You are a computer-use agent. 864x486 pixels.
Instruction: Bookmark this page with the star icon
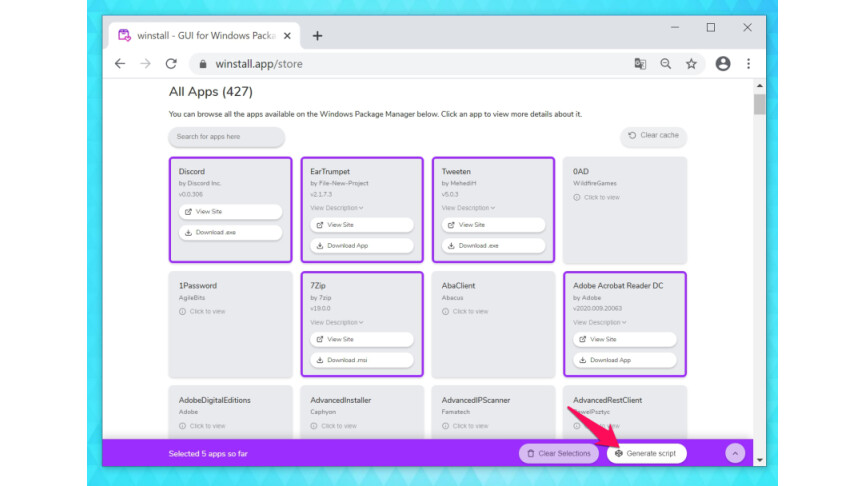[x=691, y=64]
